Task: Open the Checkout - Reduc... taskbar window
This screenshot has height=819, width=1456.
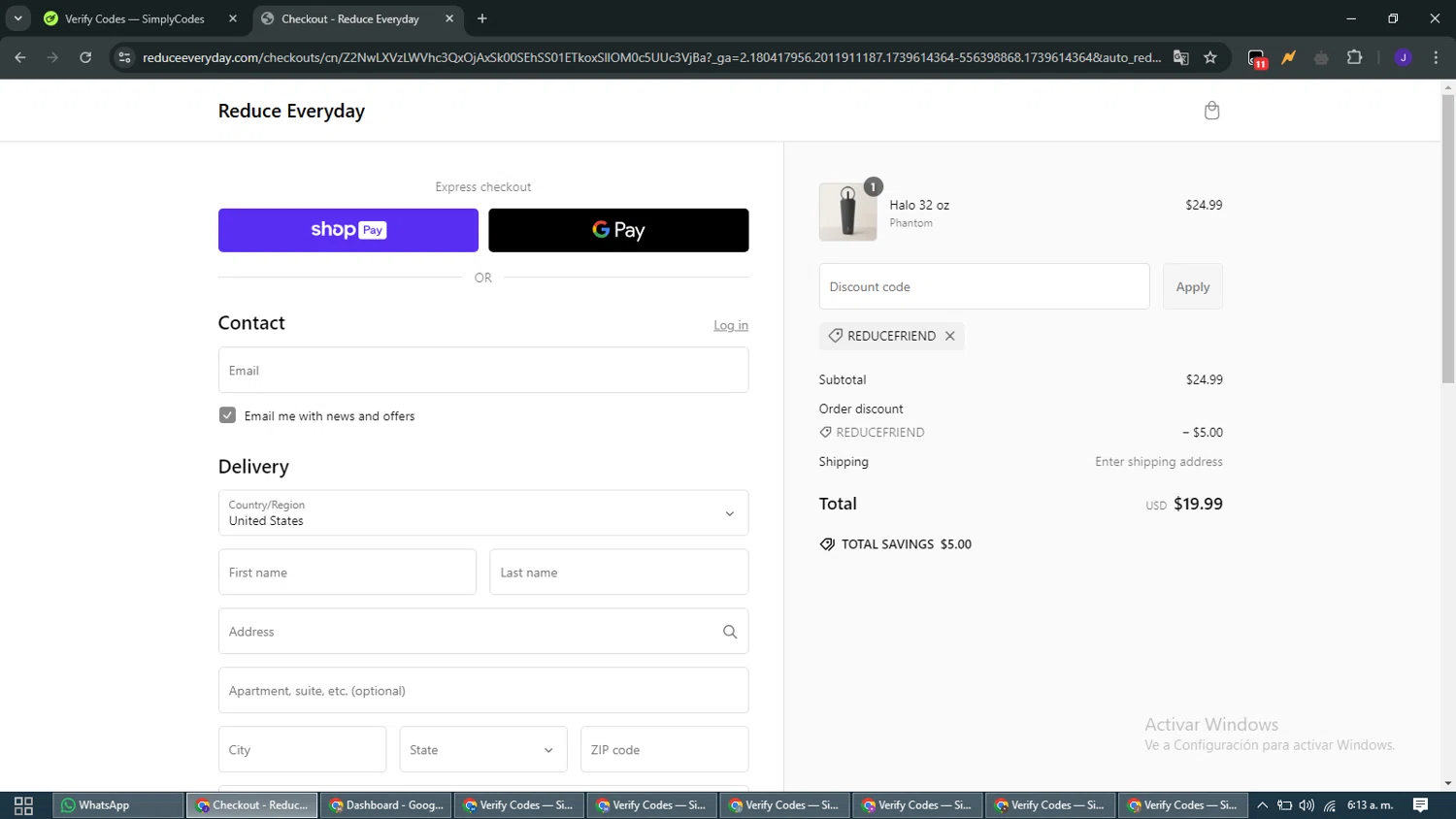Action: pos(252,805)
